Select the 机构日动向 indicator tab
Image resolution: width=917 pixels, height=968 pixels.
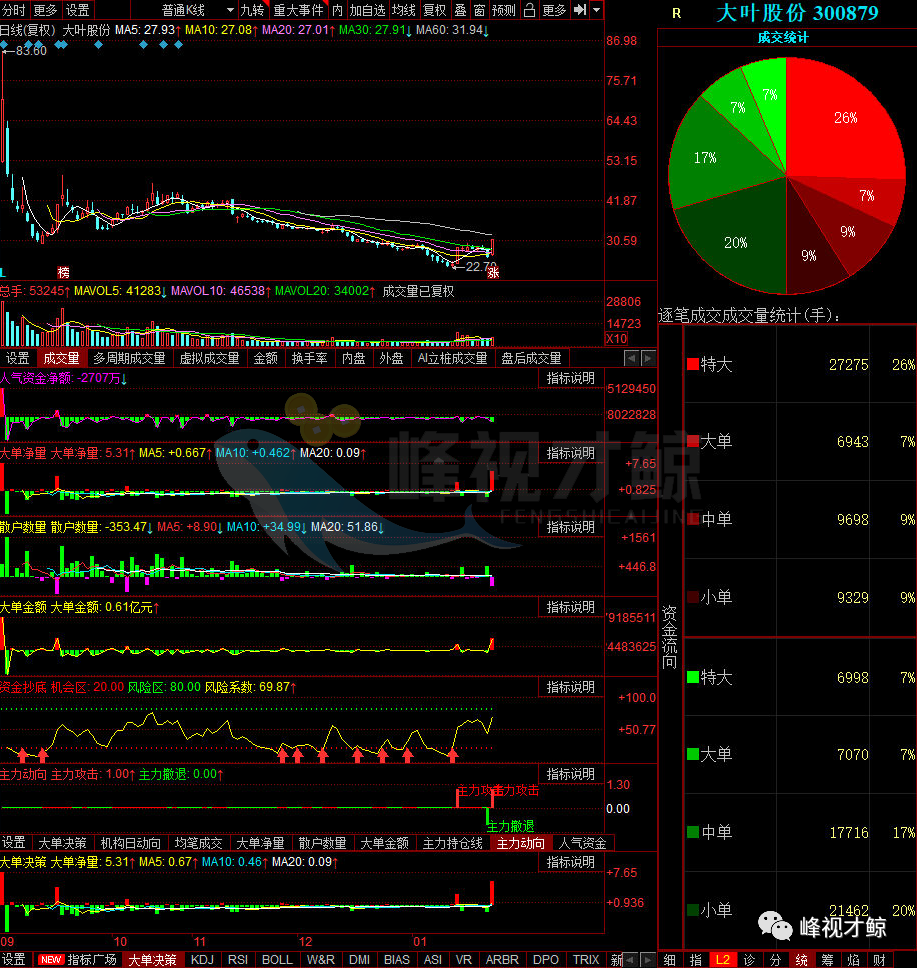(130, 843)
